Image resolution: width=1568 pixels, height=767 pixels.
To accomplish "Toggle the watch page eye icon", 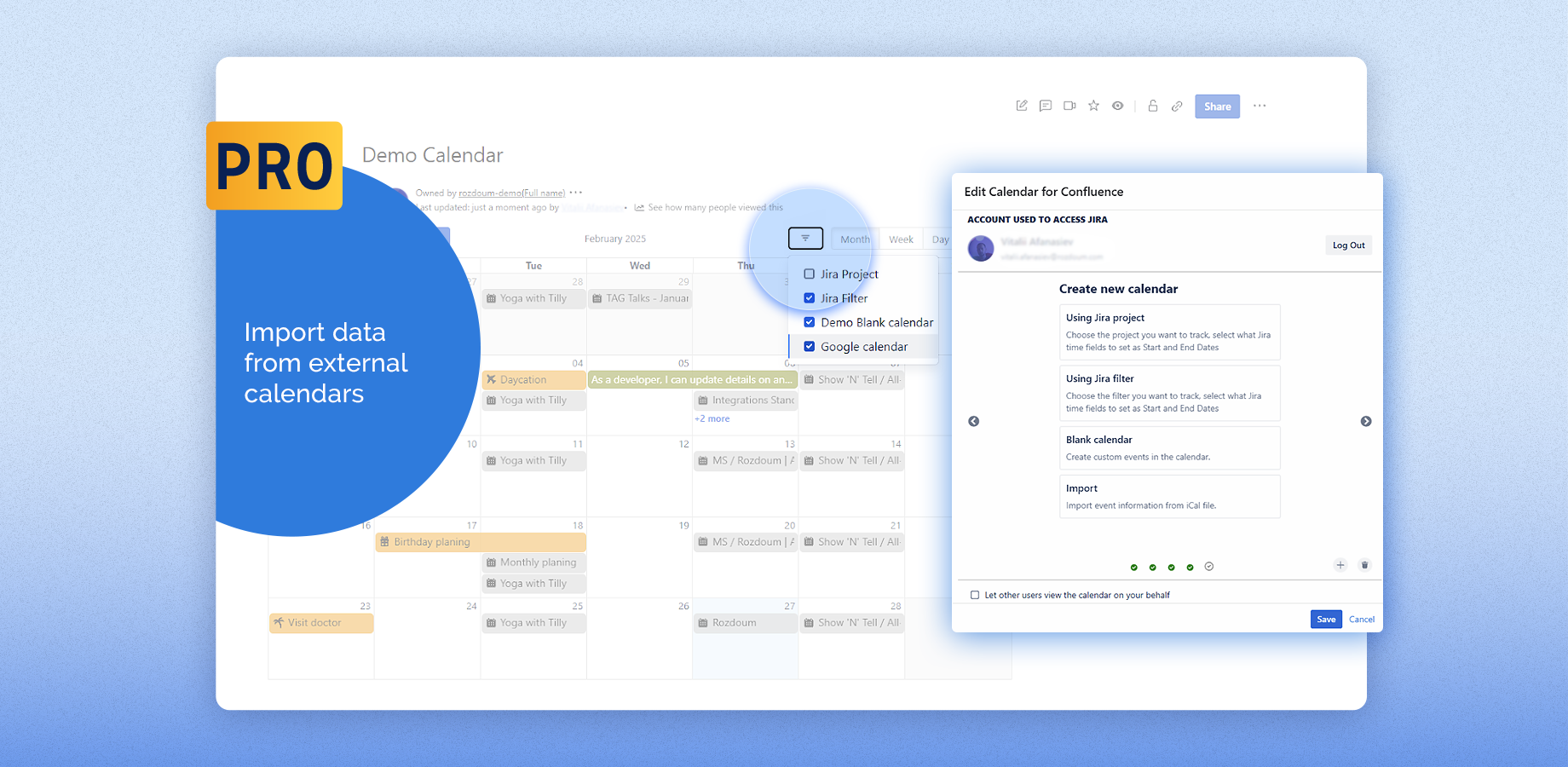I will 1117,106.
